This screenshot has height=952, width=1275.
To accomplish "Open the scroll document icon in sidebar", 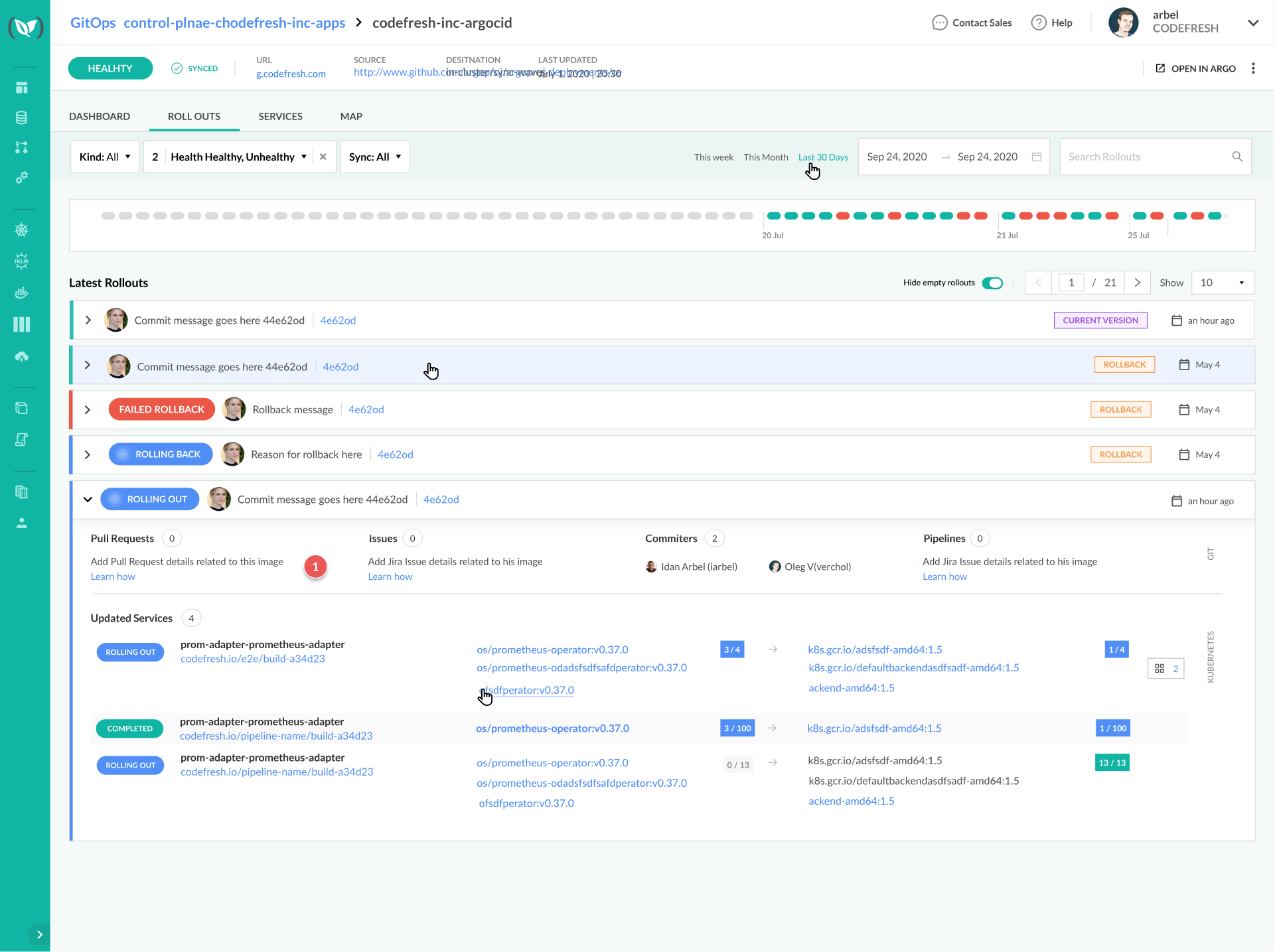I will click(22, 439).
